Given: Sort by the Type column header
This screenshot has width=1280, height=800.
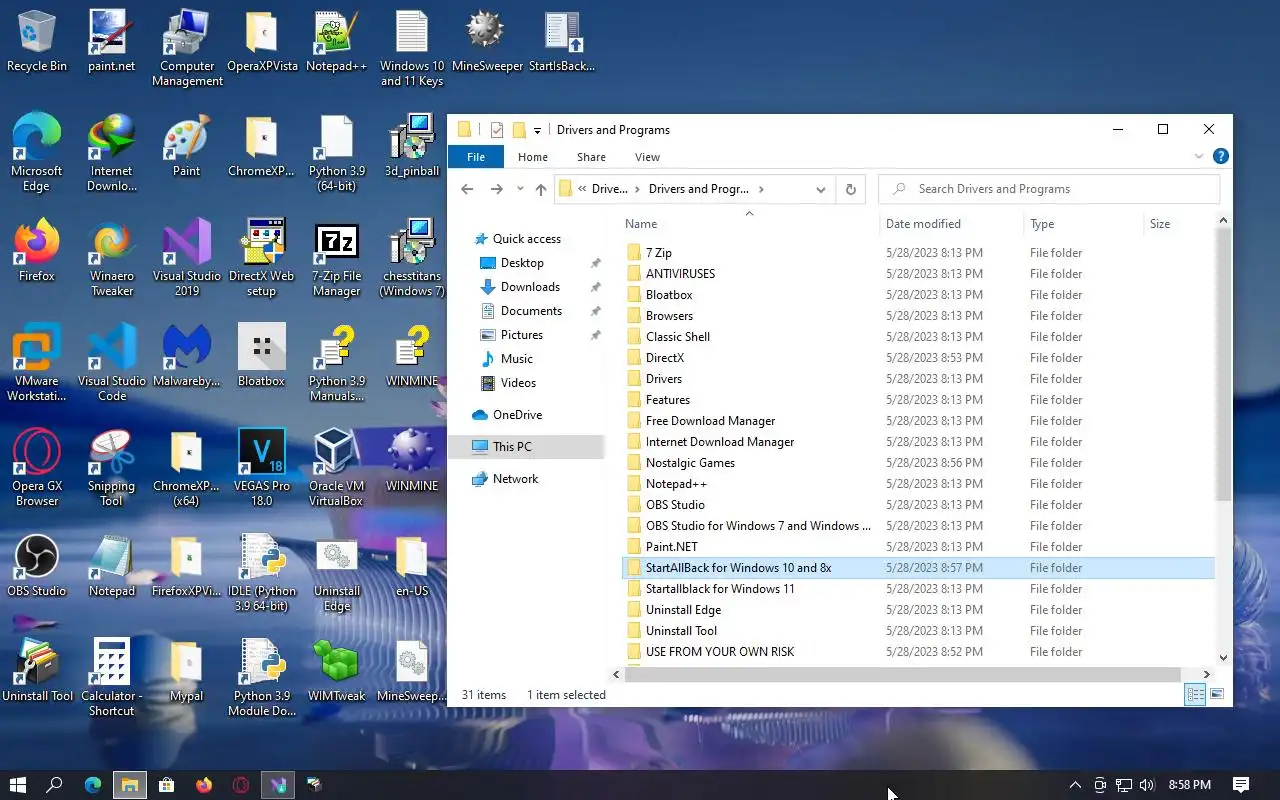Looking at the screenshot, I should coord(1083,224).
